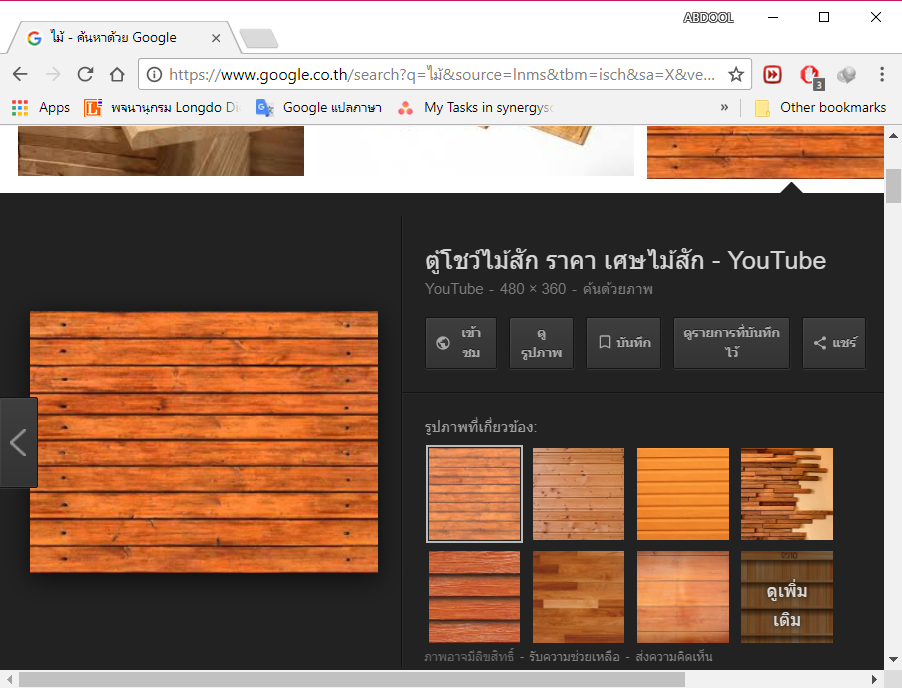Reload the page with refresh icon
The image size is (902, 688).
[x=85, y=75]
